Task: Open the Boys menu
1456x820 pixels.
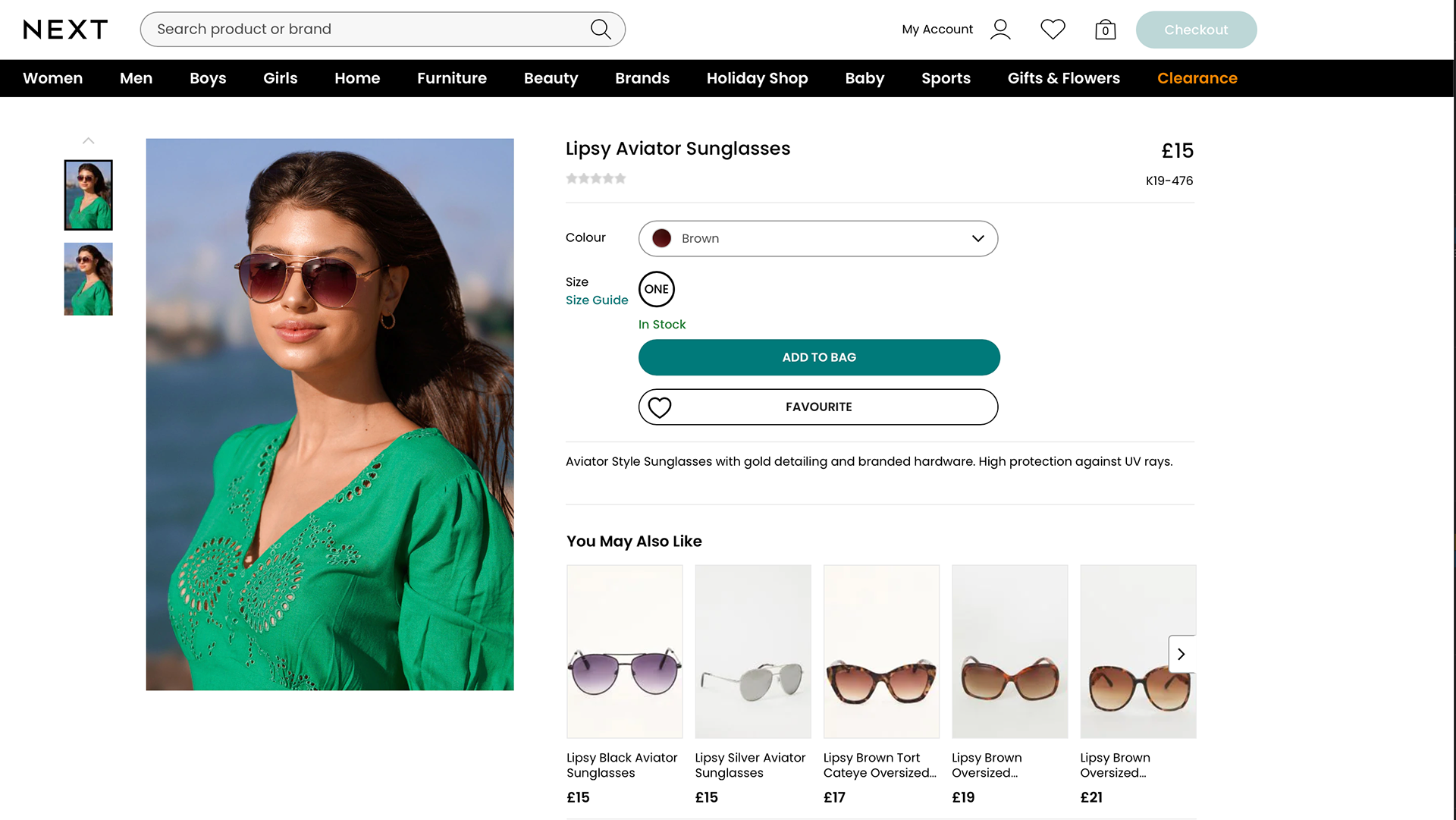Action: [208, 78]
